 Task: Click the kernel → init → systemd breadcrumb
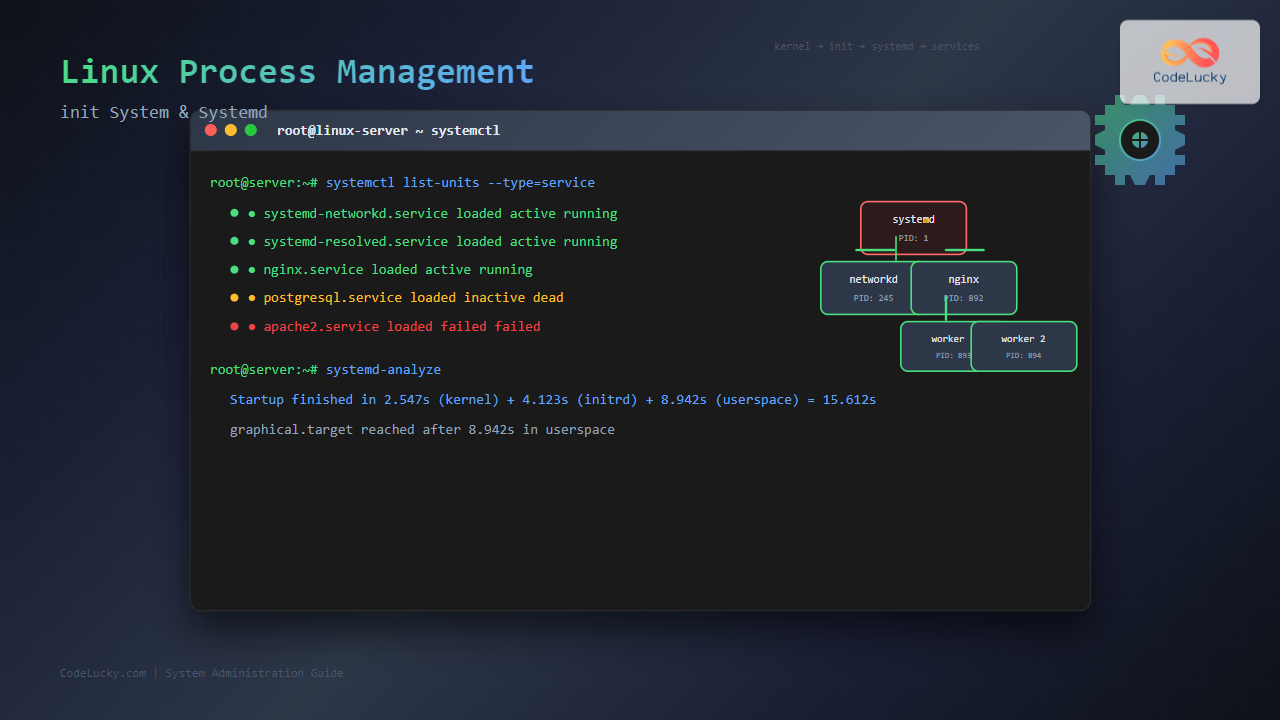(x=876, y=47)
